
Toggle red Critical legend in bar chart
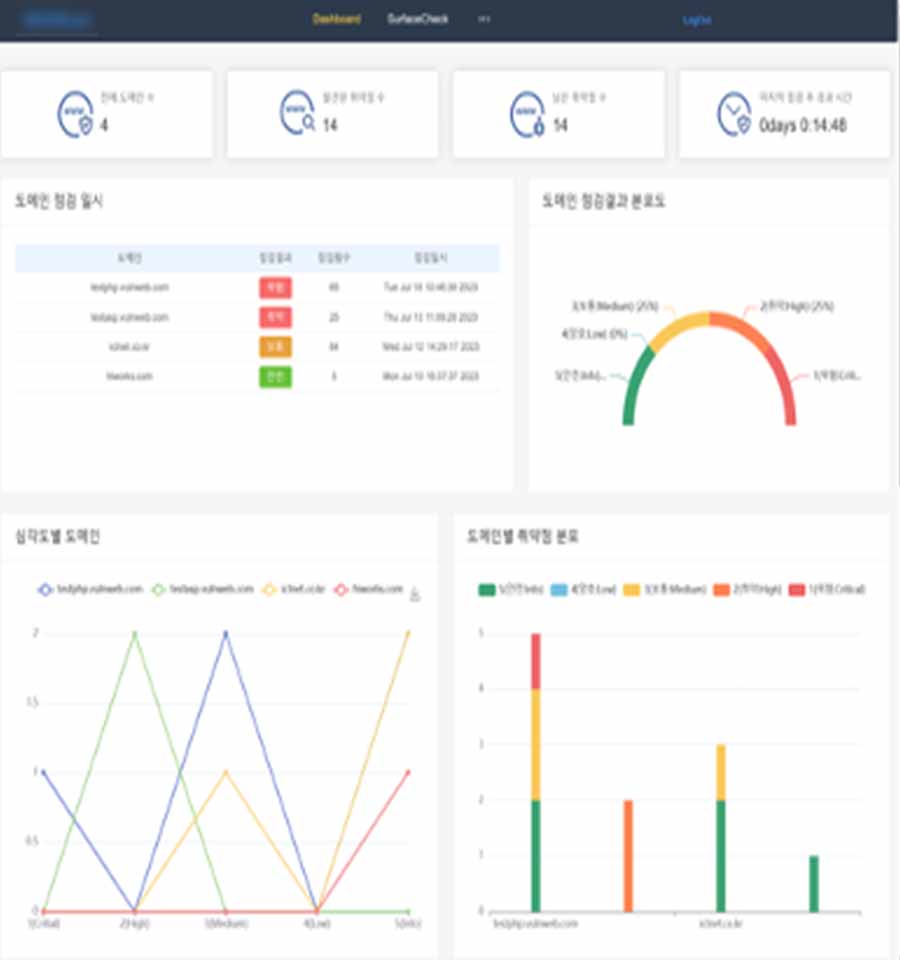(826, 589)
